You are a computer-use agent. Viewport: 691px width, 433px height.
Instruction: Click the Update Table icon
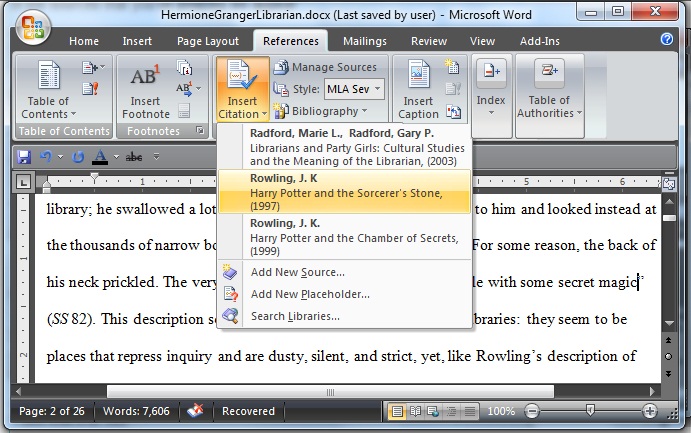(90, 89)
